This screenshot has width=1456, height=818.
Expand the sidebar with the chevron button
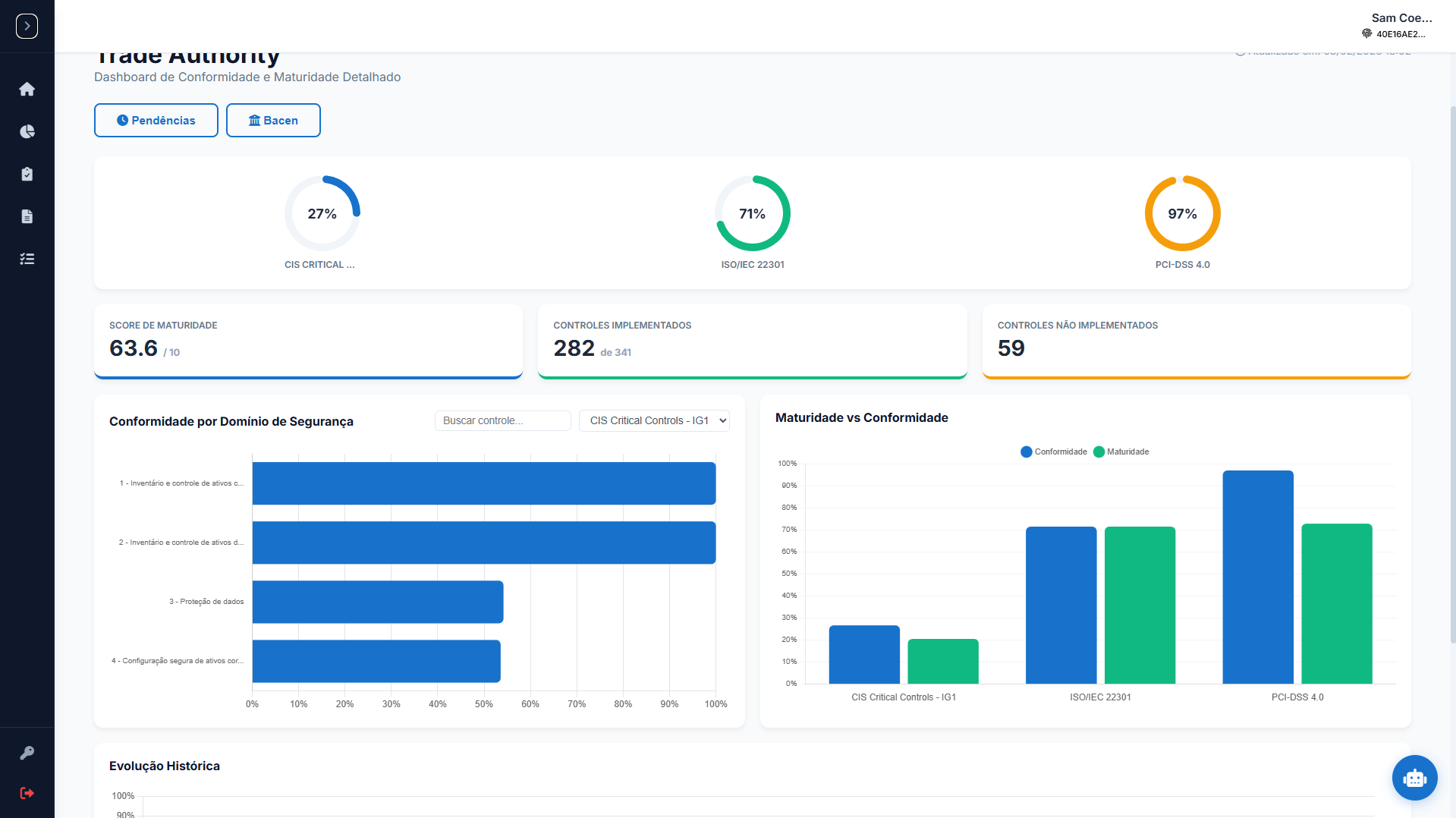pos(27,26)
